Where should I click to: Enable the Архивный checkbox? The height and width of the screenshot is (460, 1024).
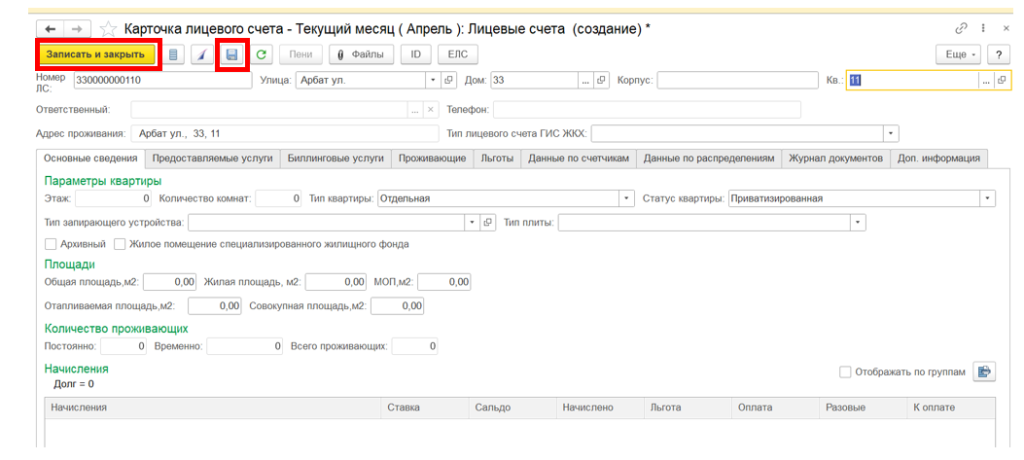51,244
